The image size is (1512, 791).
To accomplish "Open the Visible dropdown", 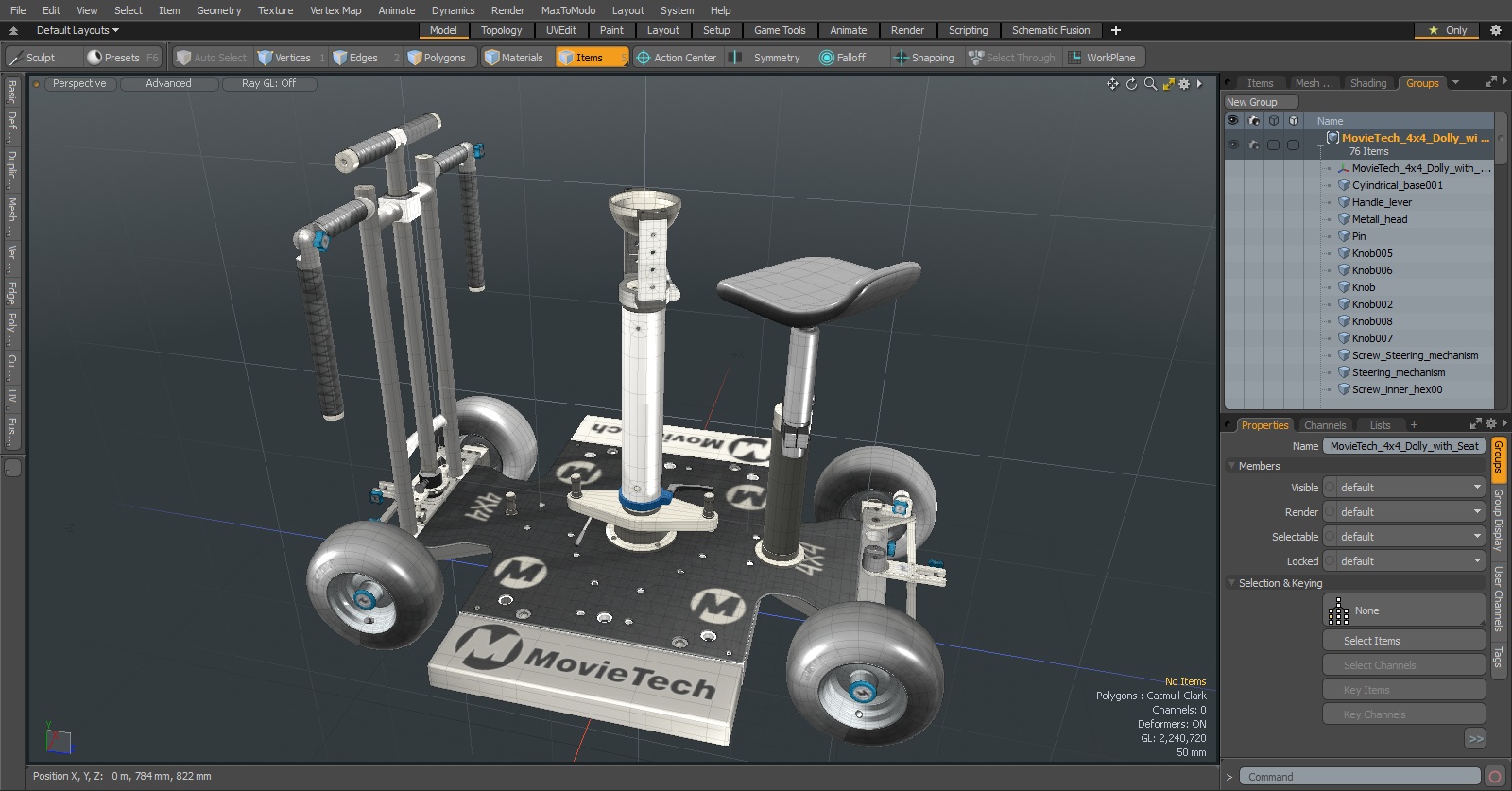I will pyautogui.click(x=1404, y=488).
